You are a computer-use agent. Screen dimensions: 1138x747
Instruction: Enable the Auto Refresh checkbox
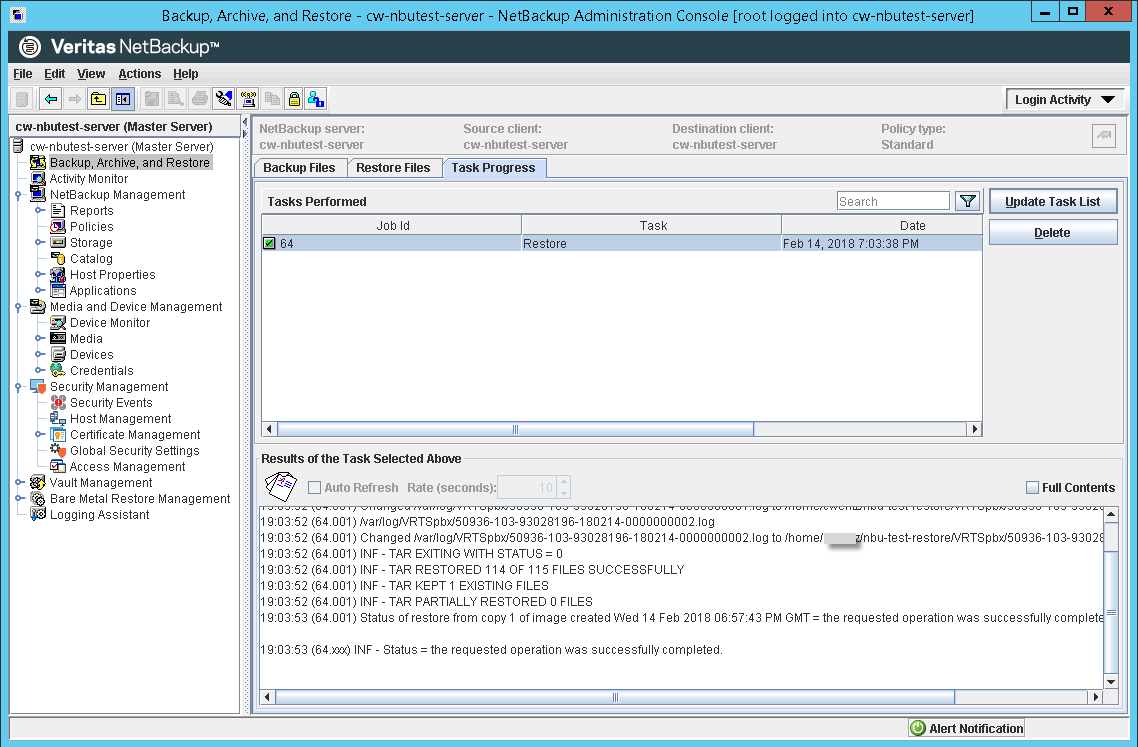point(314,487)
